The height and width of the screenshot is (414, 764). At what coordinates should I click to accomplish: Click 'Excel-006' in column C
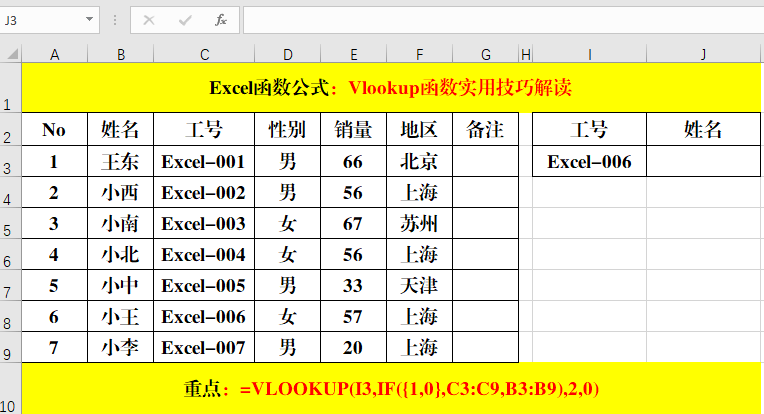(x=204, y=316)
